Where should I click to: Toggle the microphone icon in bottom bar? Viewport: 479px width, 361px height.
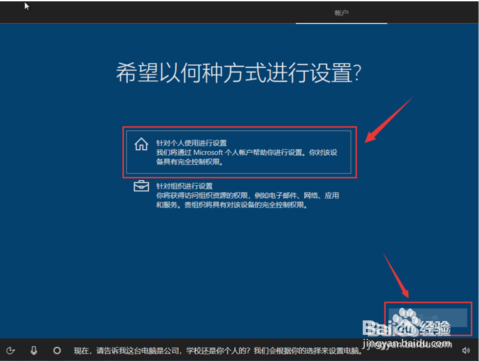click(x=34, y=350)
